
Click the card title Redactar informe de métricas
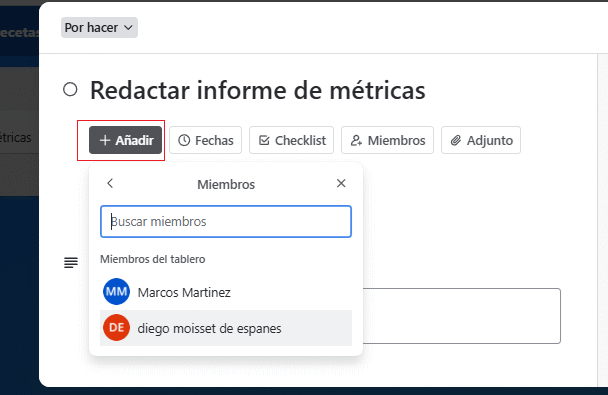coord(257,90)
